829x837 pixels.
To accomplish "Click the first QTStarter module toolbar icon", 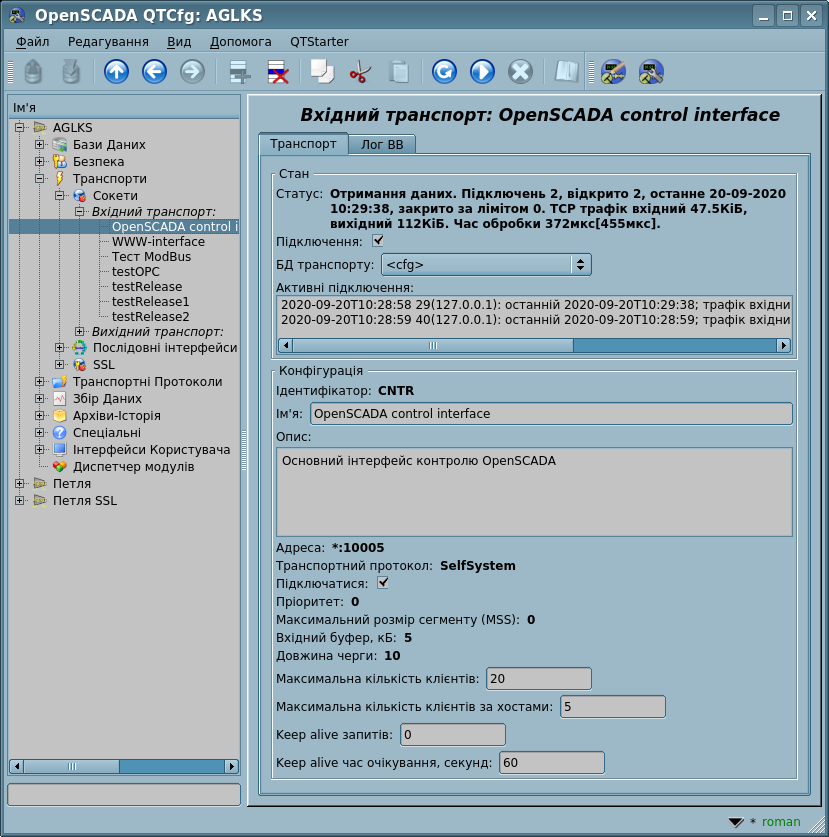I will coord(613,72).
